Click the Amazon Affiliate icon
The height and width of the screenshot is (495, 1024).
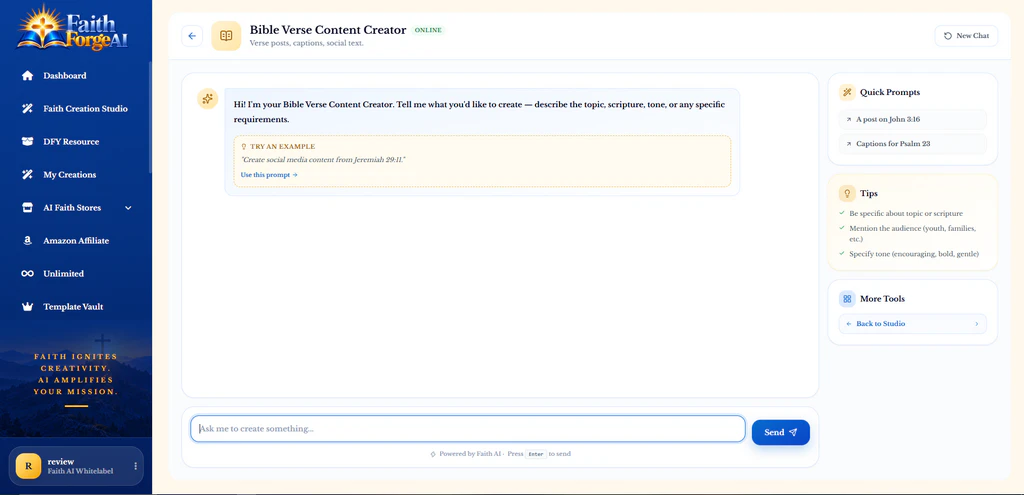pos(27,240)
